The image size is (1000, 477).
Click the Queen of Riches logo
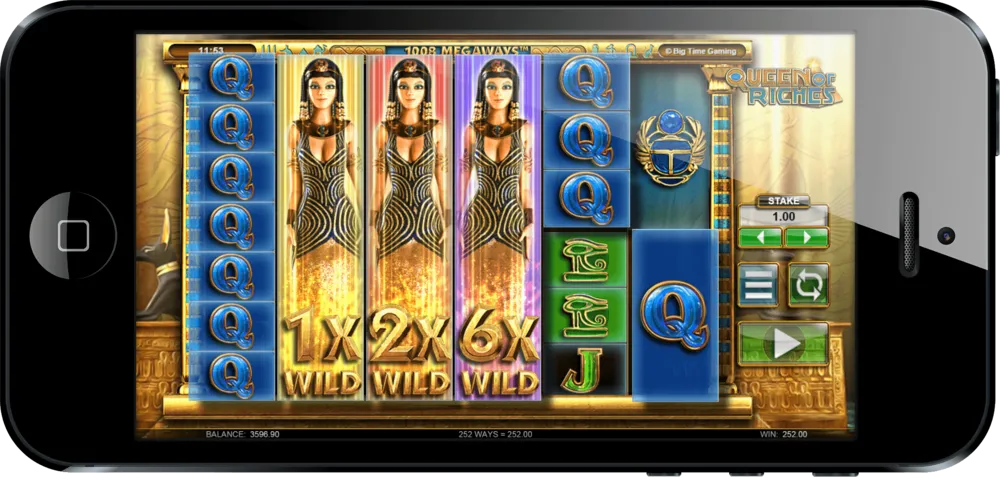click(783, 86)
